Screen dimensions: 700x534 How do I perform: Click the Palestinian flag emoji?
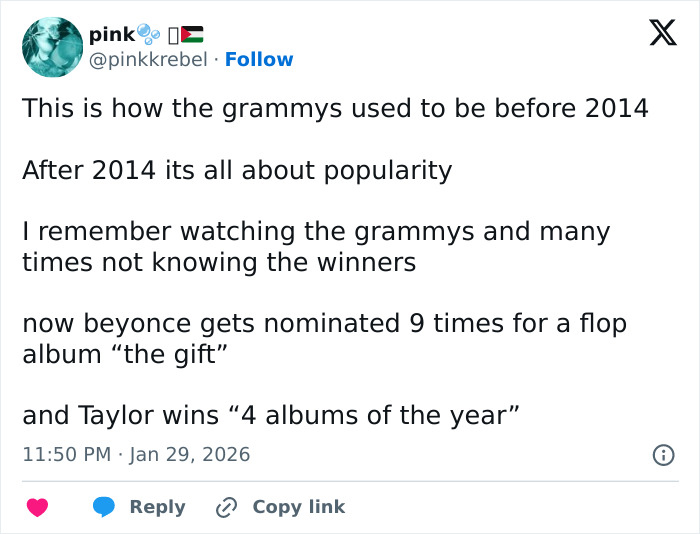[x=192, y=34]
